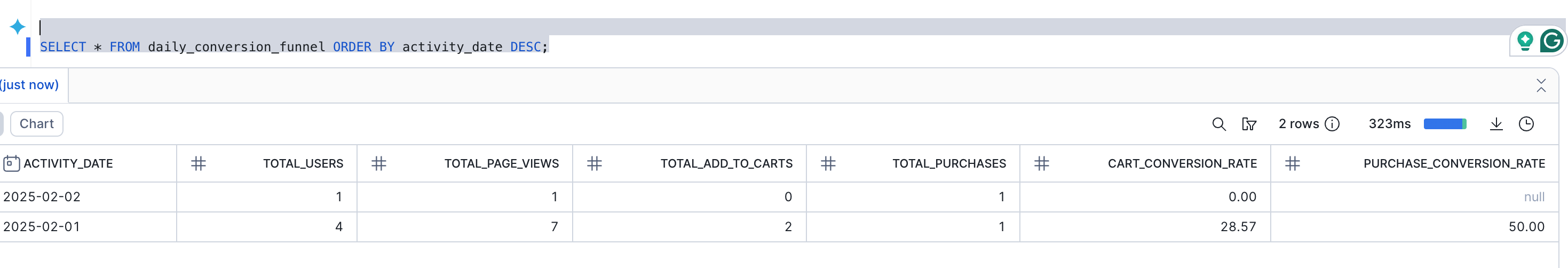1568x268 pixels.
Task: Click the TOTAL_PAGE_VIEWS column header
Action: pos(501,163)
